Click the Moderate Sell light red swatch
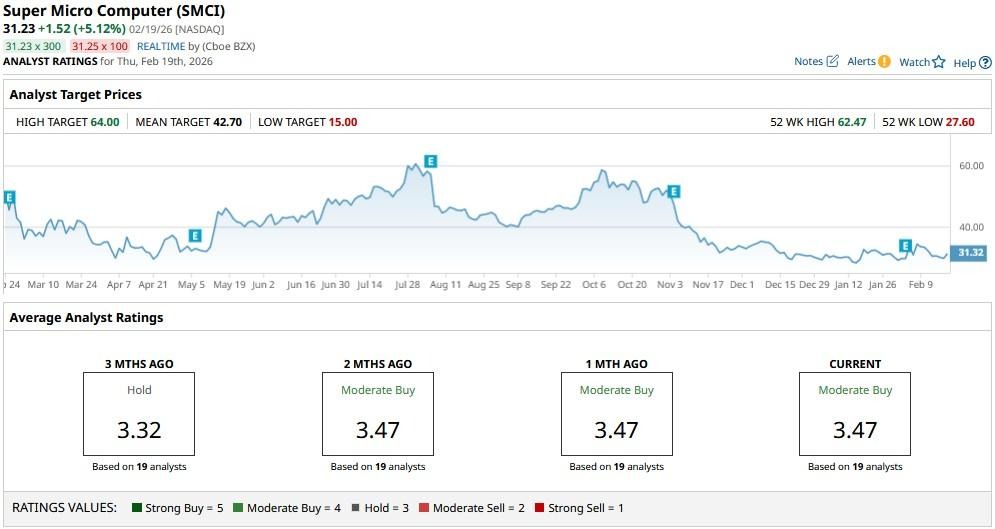The width and height of the screenshot is (995, 529). [x=424, y=507]
